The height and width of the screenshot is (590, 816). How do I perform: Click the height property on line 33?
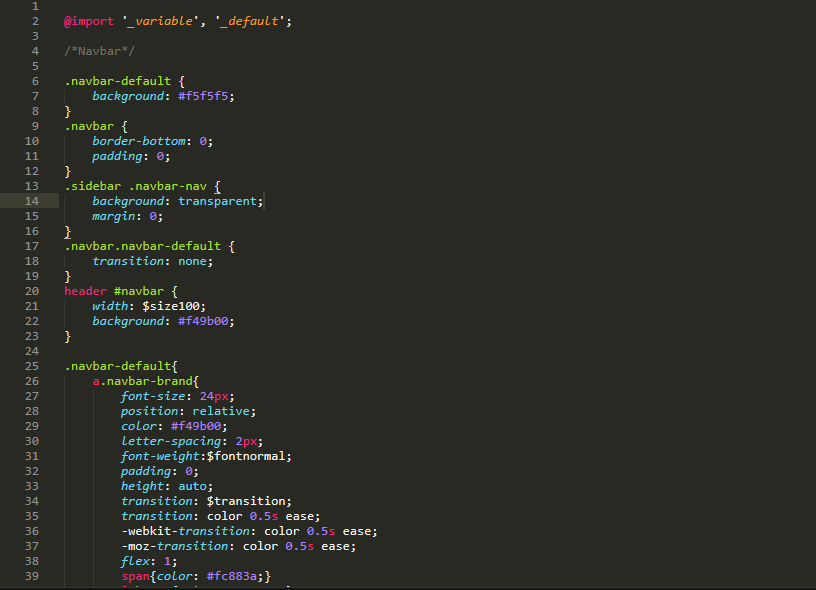pos(142,486)
